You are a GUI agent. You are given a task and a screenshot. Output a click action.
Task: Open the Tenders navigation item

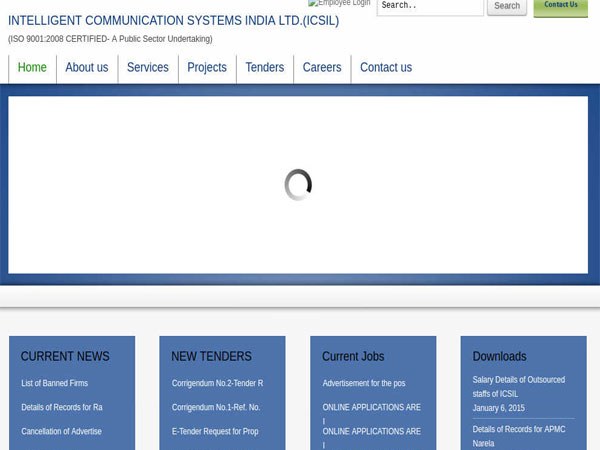click(265, 68)
